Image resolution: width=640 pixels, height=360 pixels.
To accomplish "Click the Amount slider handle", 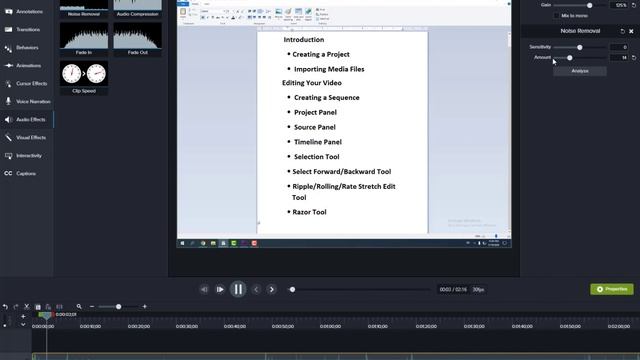I will [x=570, y=58].
